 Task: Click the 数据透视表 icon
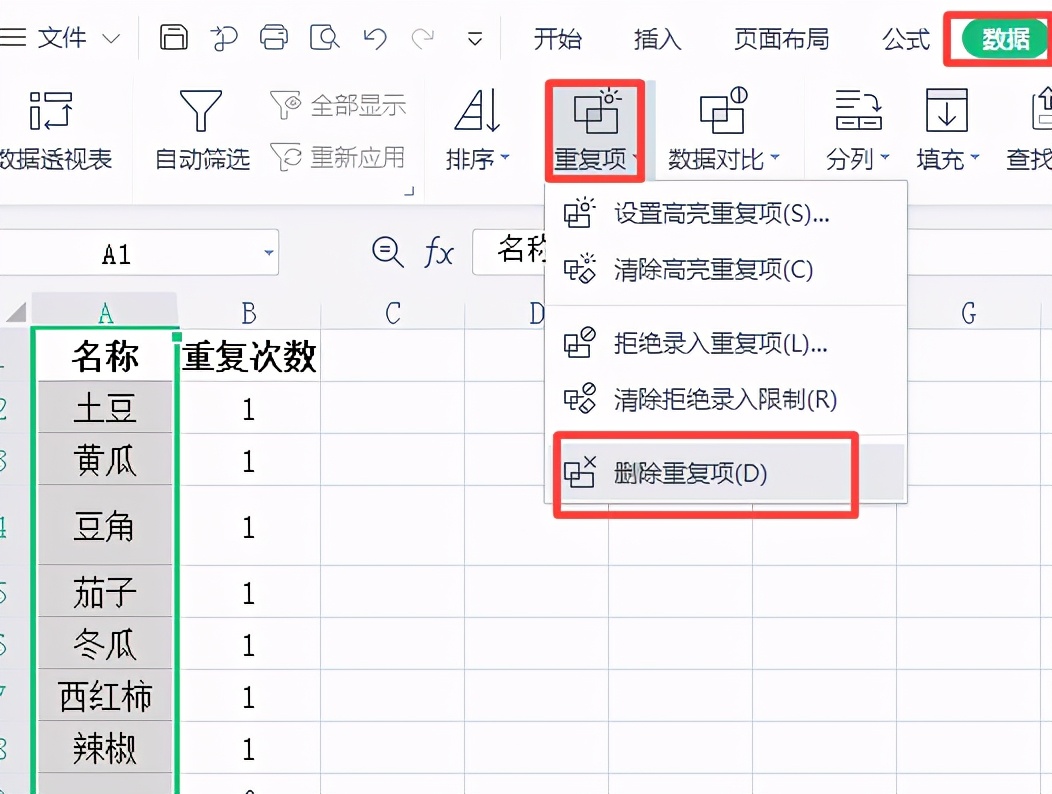(x=51, y=111)
